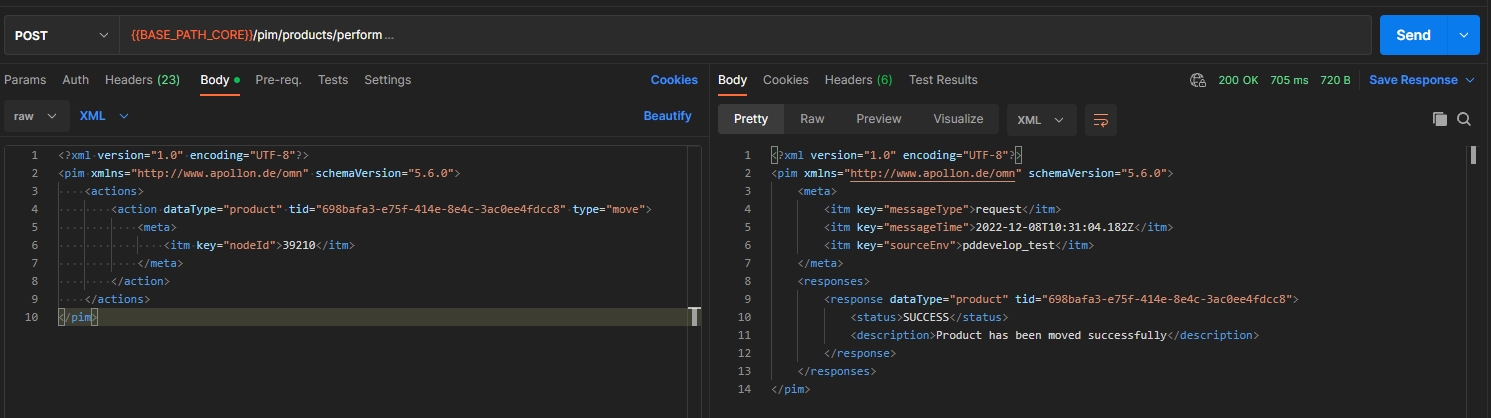Switch response view to Preview

tap(878, 119)
